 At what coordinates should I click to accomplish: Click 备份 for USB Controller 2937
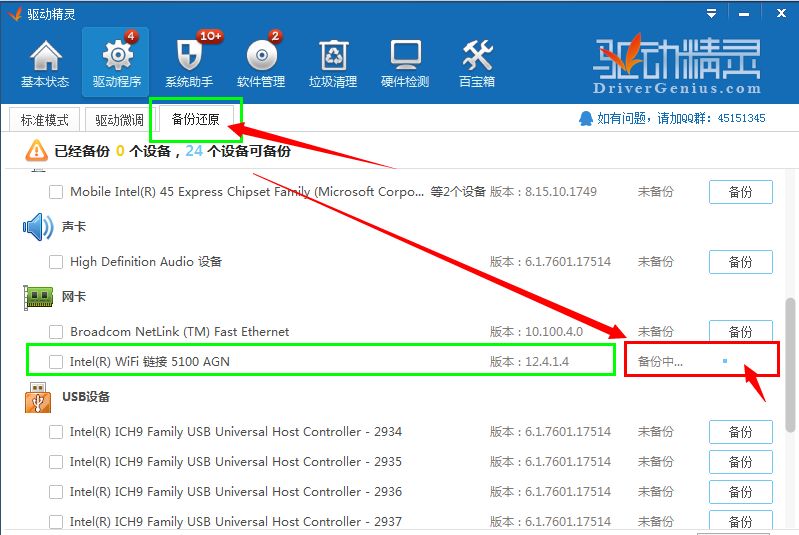click(740, 521)
